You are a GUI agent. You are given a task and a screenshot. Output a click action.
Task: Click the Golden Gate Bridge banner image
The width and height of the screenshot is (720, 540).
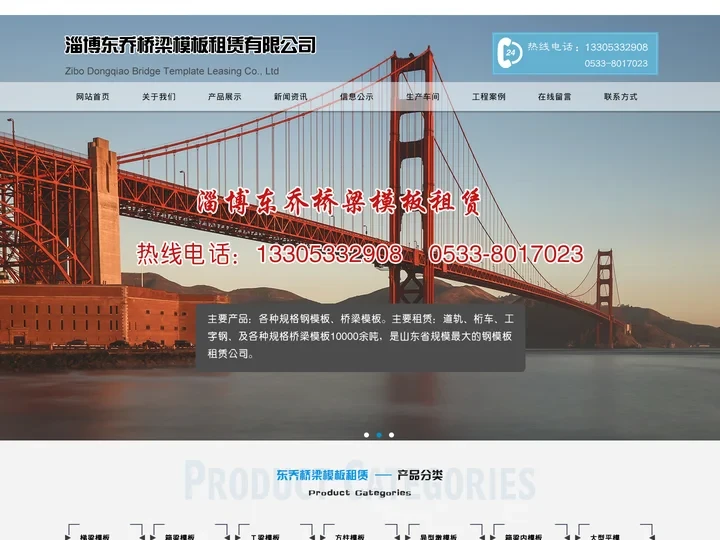(x=360, y=228)
